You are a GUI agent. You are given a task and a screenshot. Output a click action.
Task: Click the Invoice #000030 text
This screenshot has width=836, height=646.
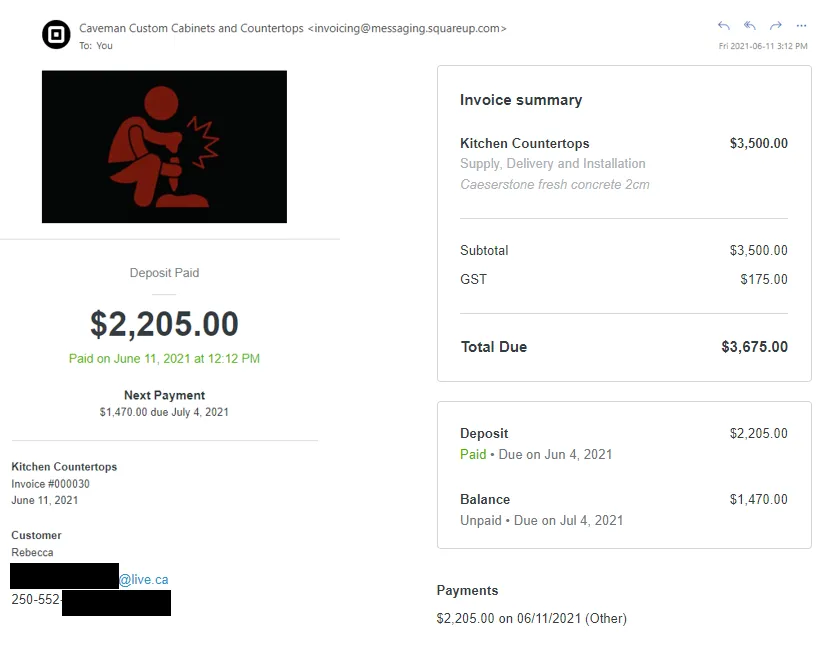click(x=51, y=484)
